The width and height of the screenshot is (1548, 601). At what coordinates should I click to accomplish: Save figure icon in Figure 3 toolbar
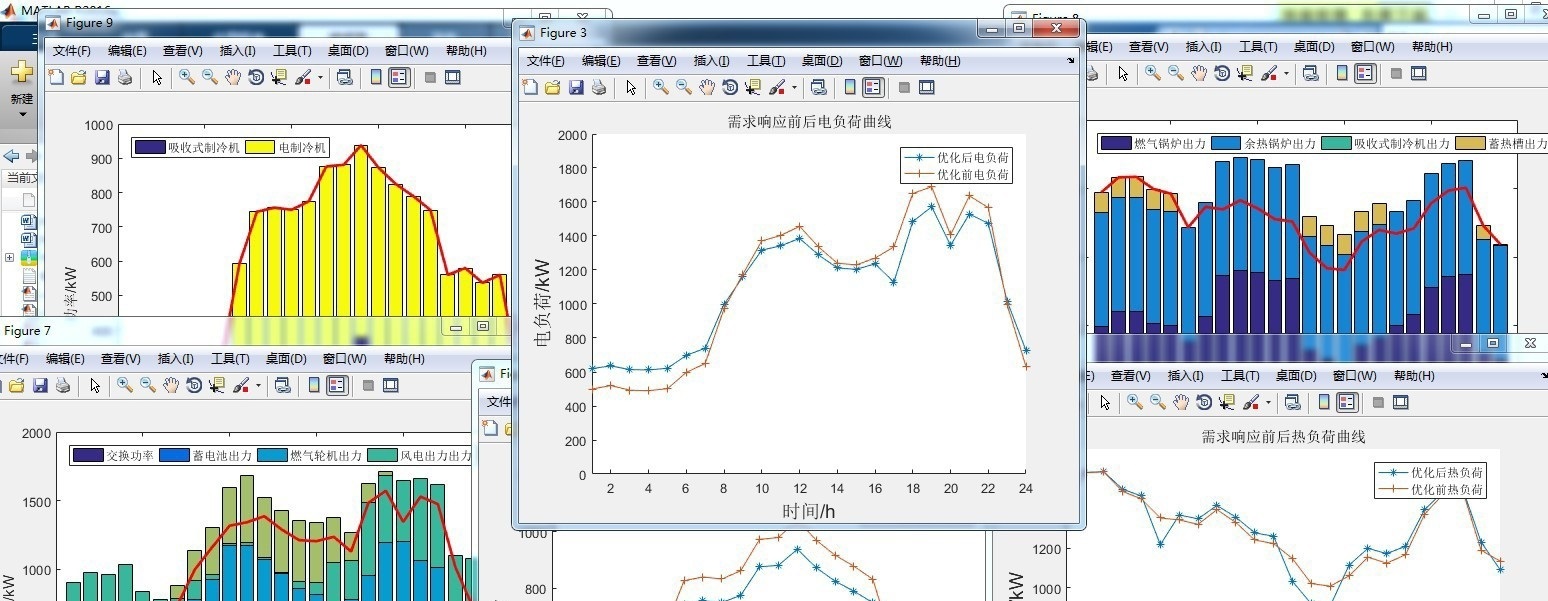tap(576, 88)
